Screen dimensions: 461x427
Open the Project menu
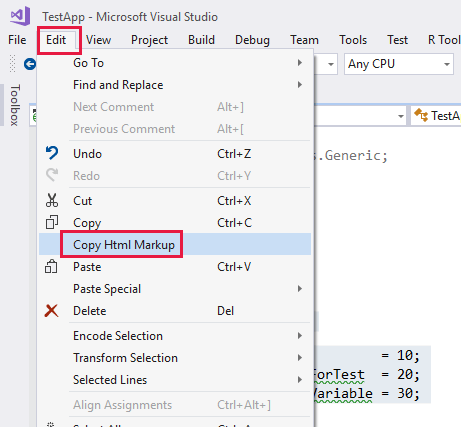(149, 40)
